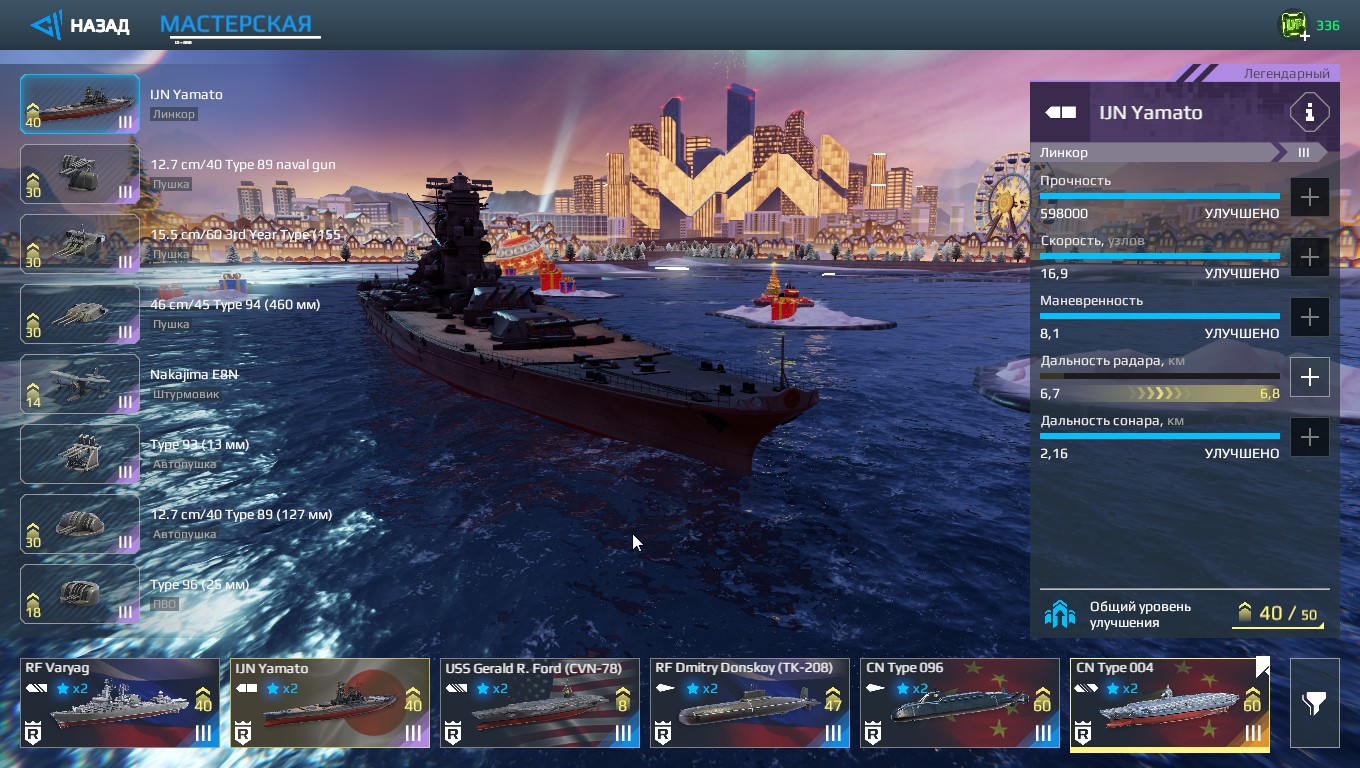Click the R shield badge on CN Type 096

click(873, 734)
